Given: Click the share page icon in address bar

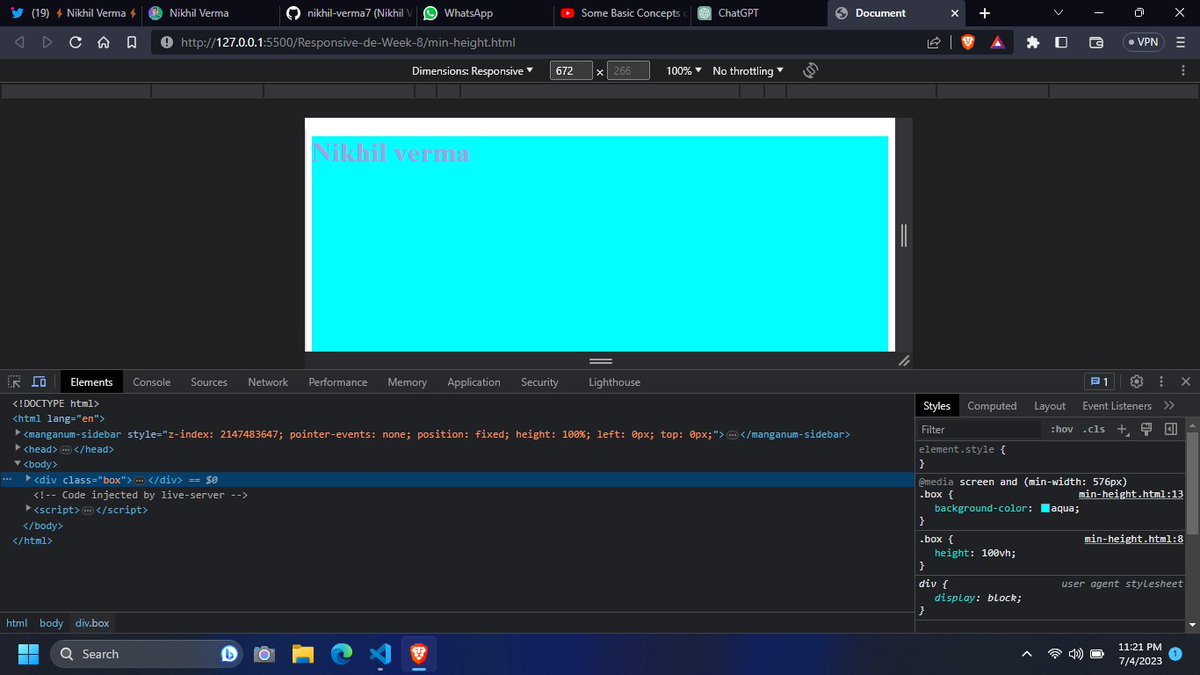Looking at the screenshot, I should [933, 43].
